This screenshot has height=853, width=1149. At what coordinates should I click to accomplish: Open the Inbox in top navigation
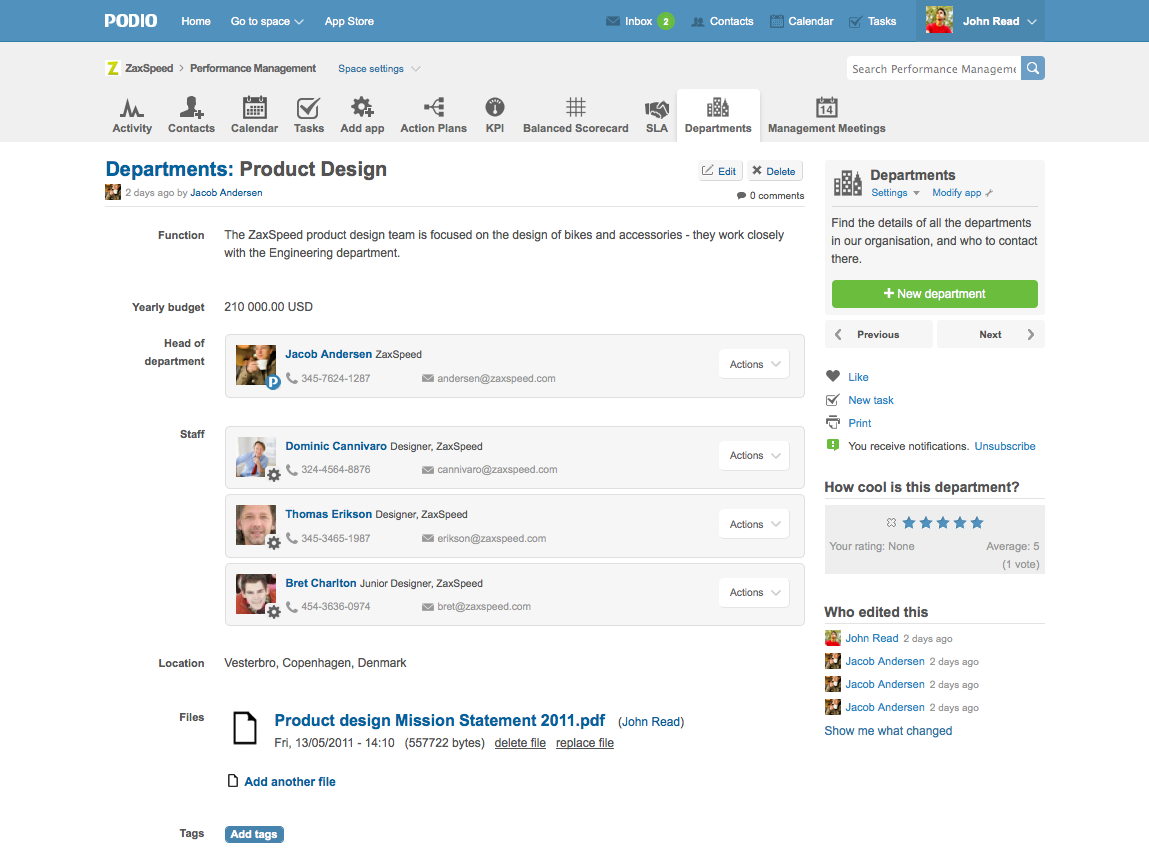639,21
